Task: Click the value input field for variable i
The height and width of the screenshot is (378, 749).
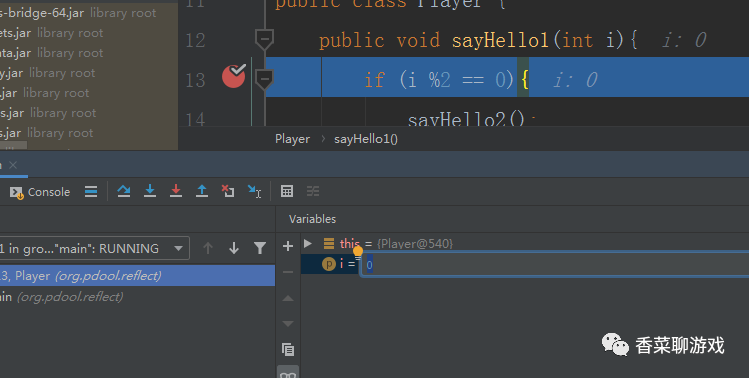Action: point(555,264)
